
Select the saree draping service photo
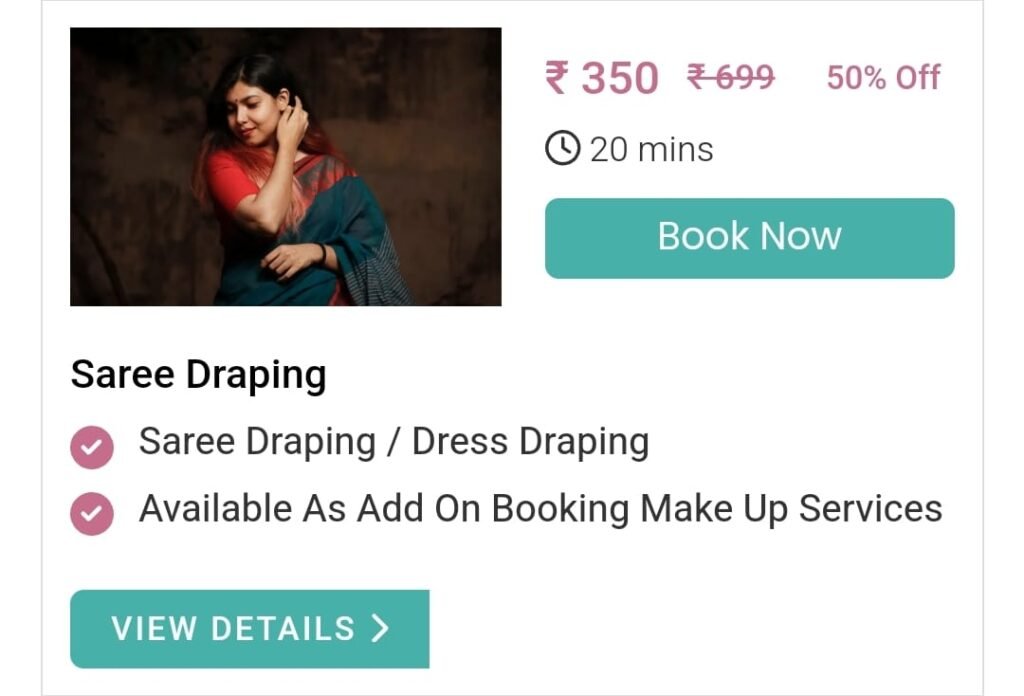coord(285,166)
